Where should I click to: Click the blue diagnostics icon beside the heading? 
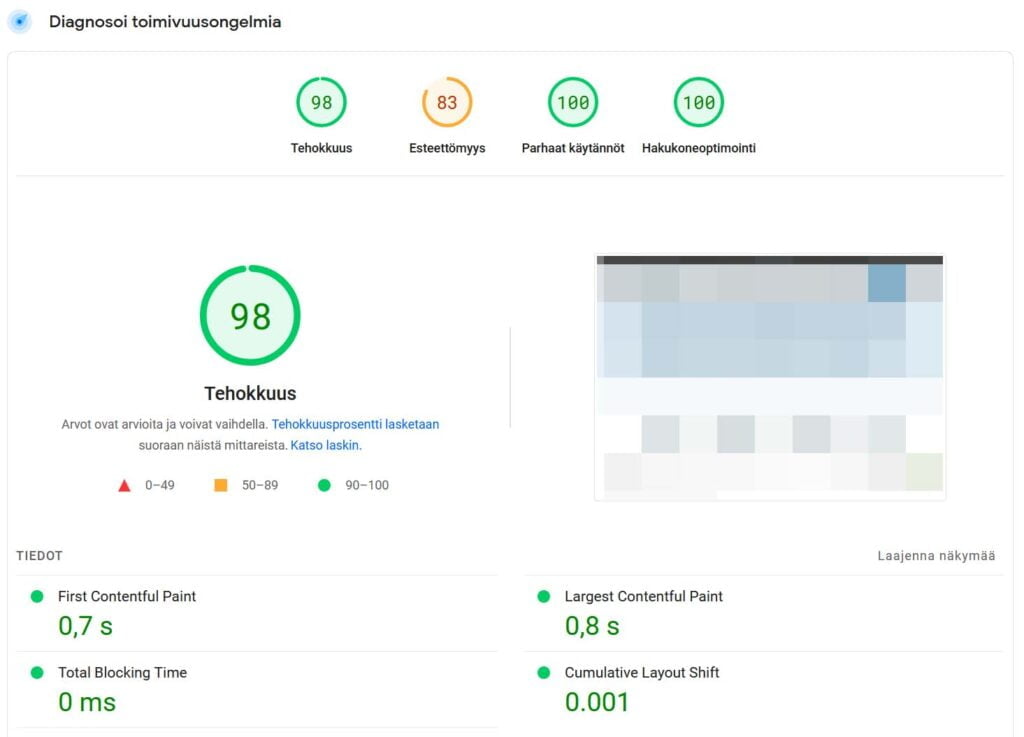pos(20,22)
